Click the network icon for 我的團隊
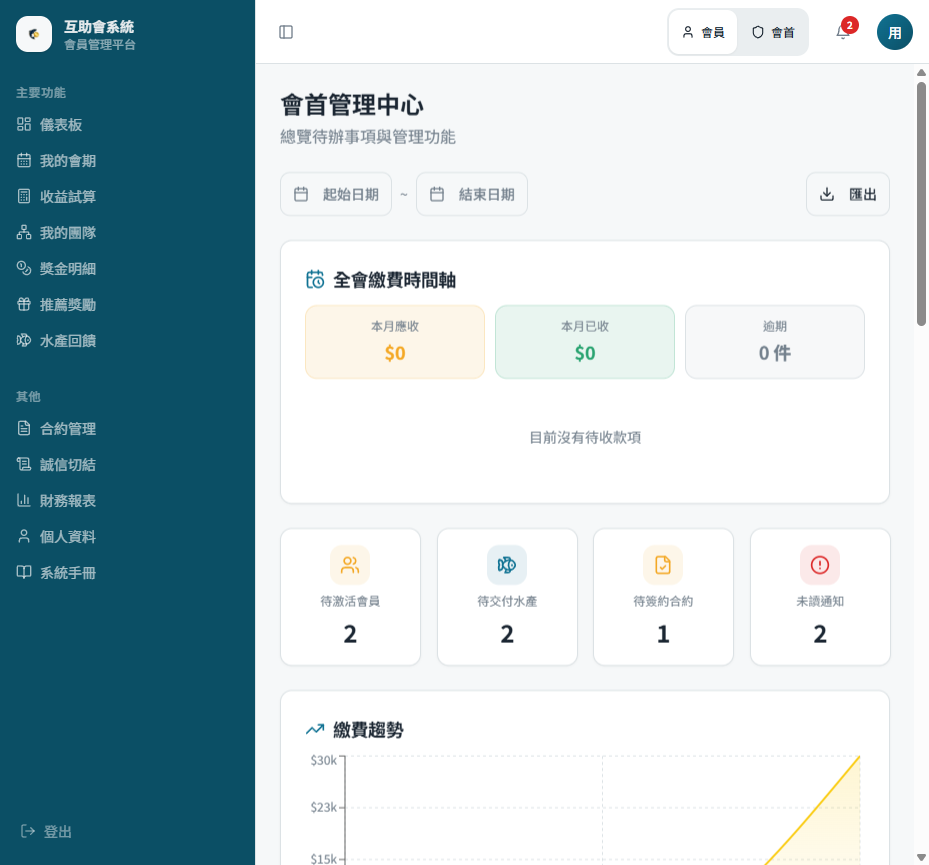 coord(24,232)
